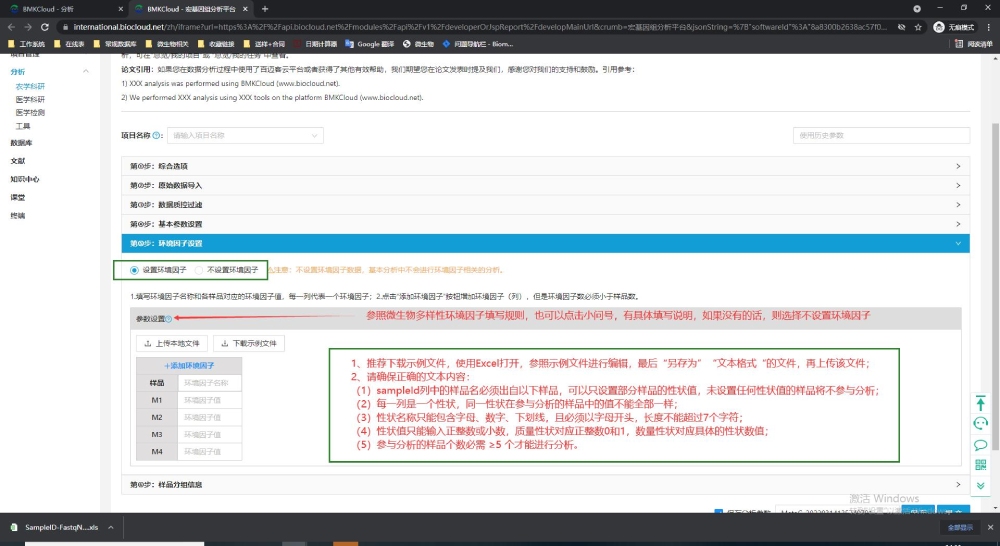Collapse floating sidebar with double-chevron icon
The height and width of the screenshot is (546, 1000).
coord(981,485)
